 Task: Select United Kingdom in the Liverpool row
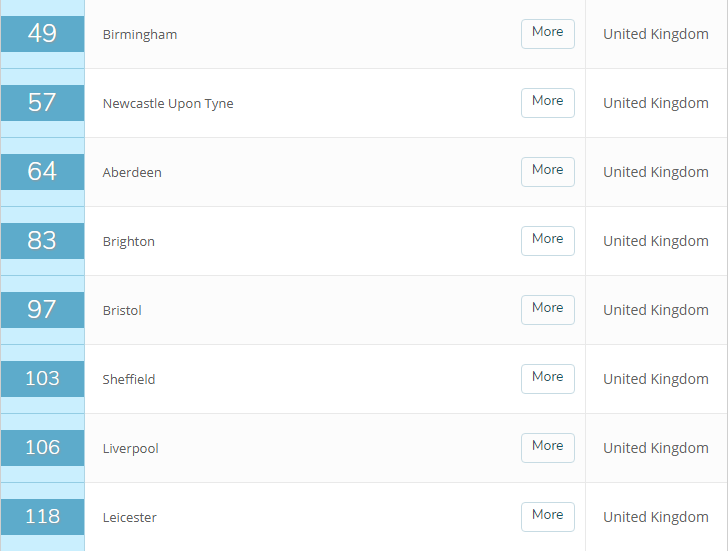coord(656,448)
